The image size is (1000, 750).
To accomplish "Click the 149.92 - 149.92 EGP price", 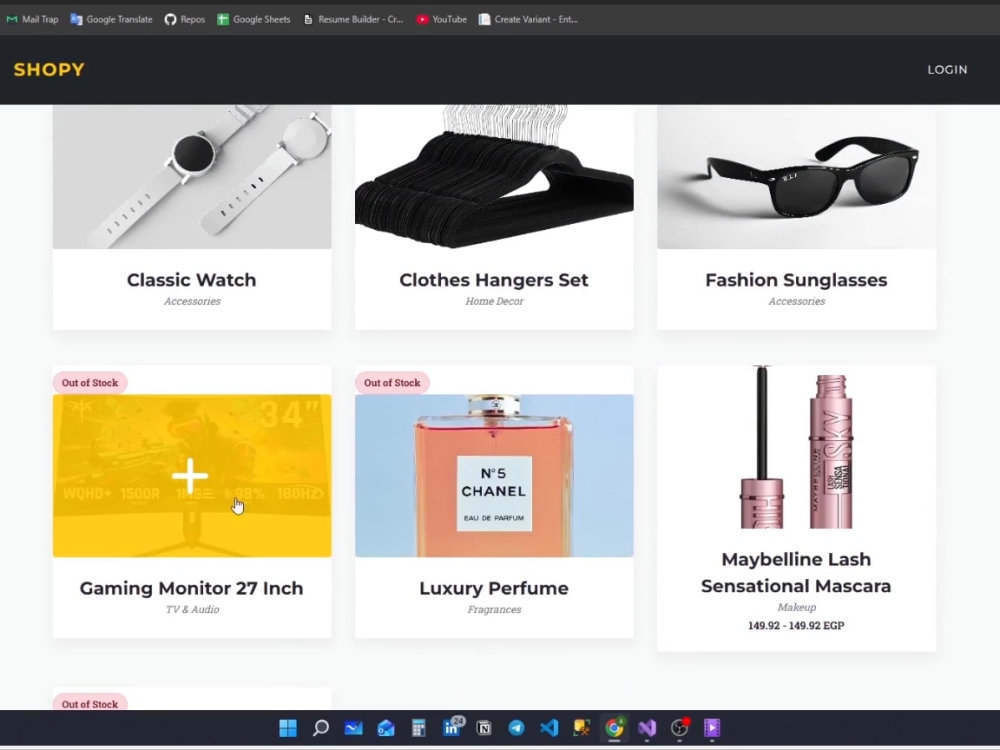I will (x=797, y=626).
